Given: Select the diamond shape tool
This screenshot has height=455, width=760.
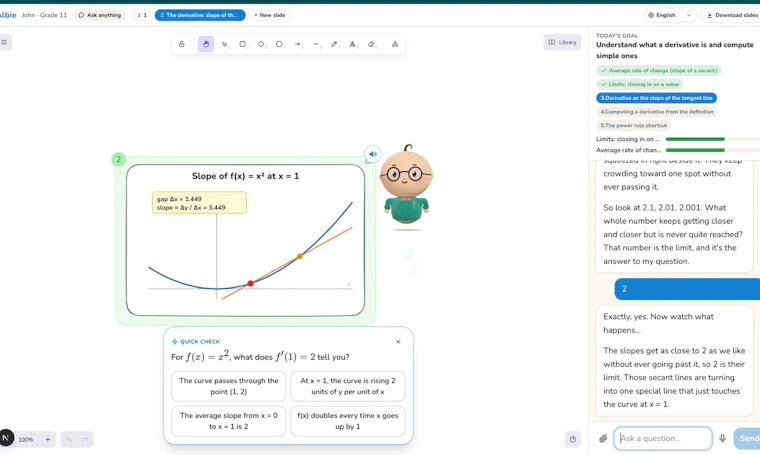Looking at the screenshot, I should click(261, 44).
